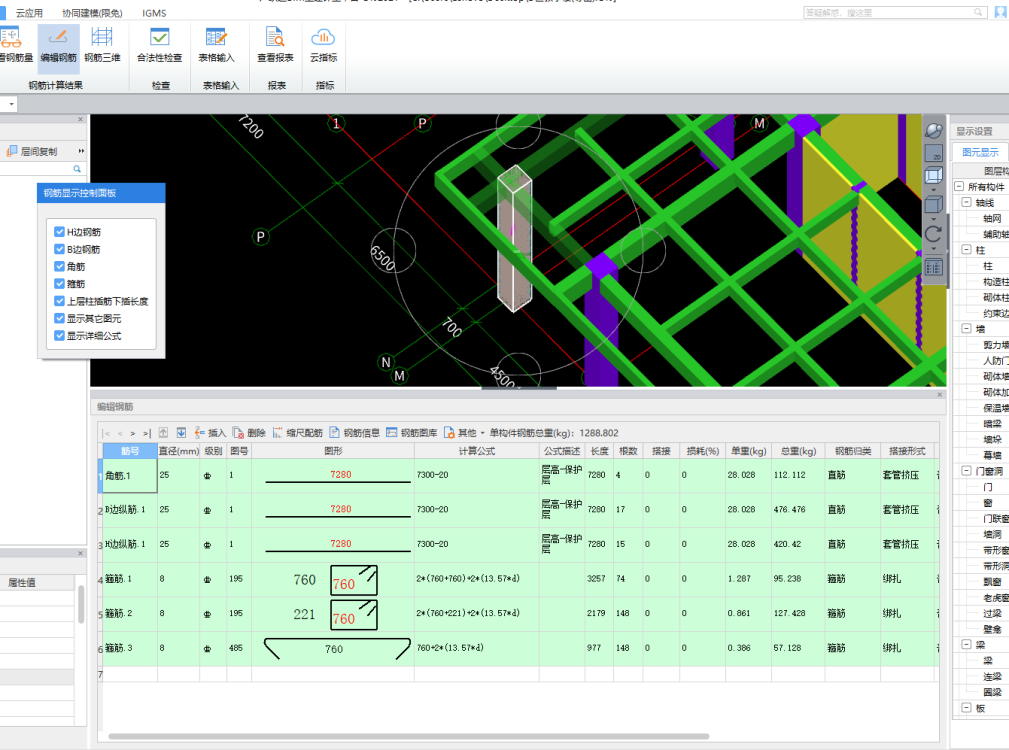The height and width of the screenshot is (750, 1009).
Task: Open 钢筋信息 panel
Action: (355, 433)
